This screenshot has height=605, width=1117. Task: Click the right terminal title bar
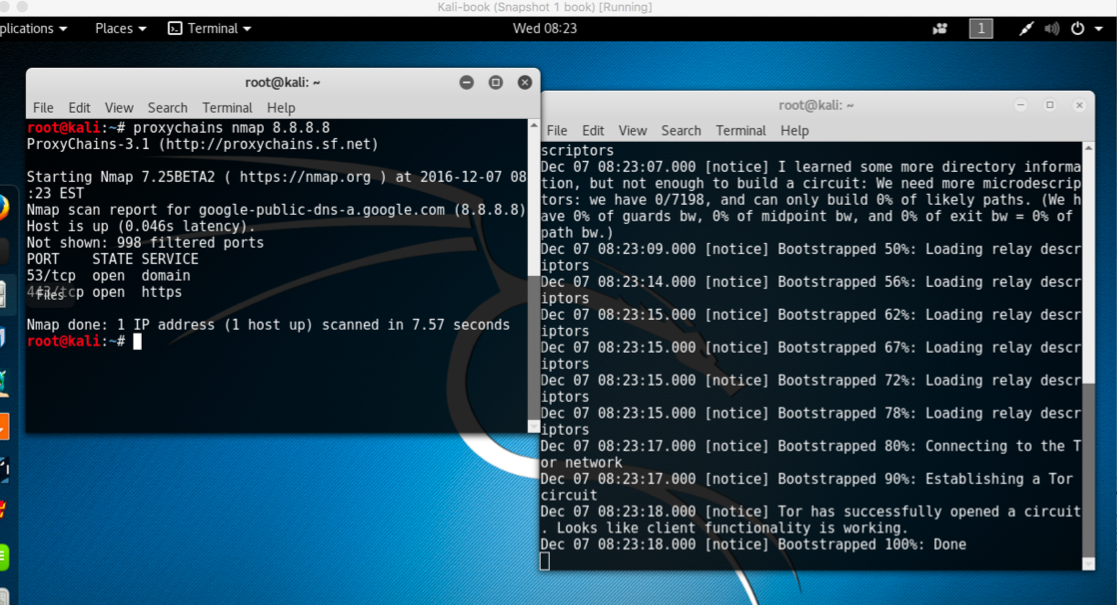click(816, 105)
